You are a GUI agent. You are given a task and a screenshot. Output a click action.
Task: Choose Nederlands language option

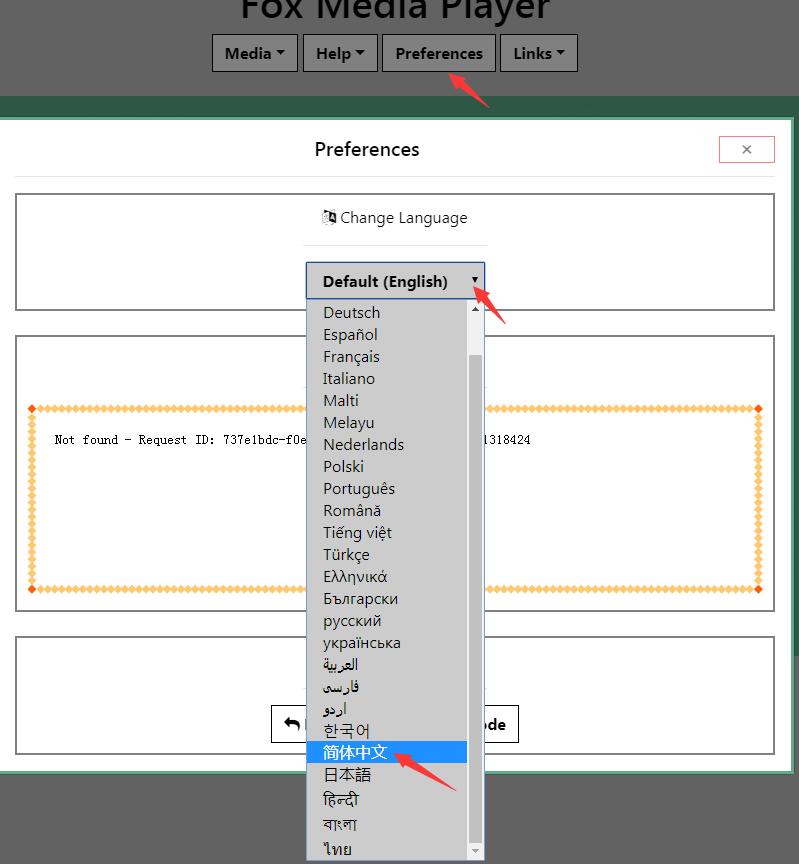386,445
